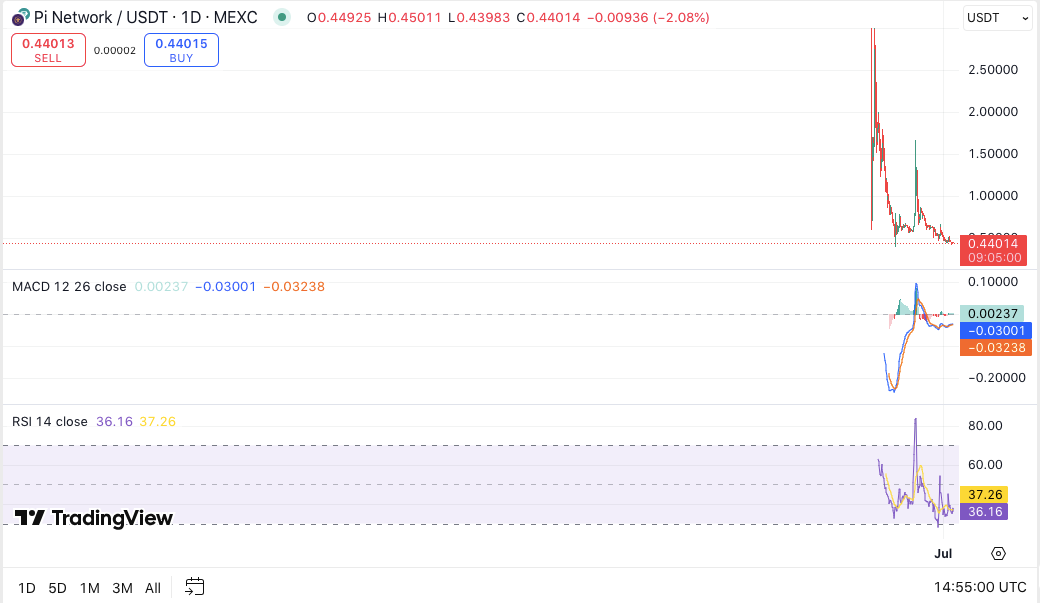Click the Pi Network / USDT symbol title
The height and width of the screenshot is (603, 1040).
(x=145, y=17)
